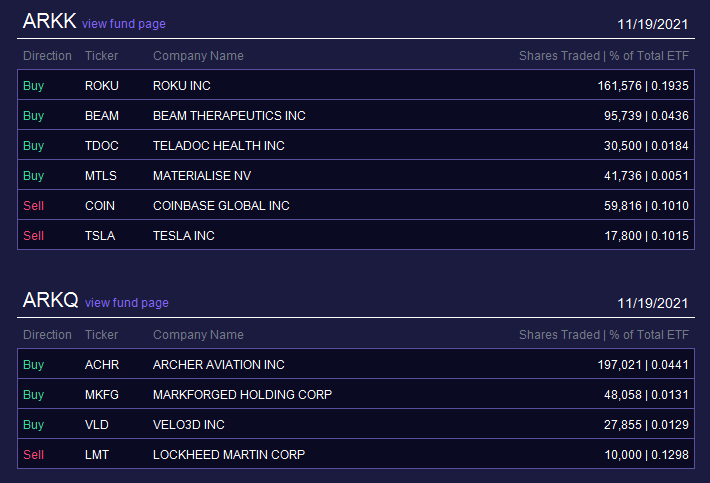This screenshot has width=710, height=483.
Task: Click the ARKQ fund title heading
Action: pos(51,300)
